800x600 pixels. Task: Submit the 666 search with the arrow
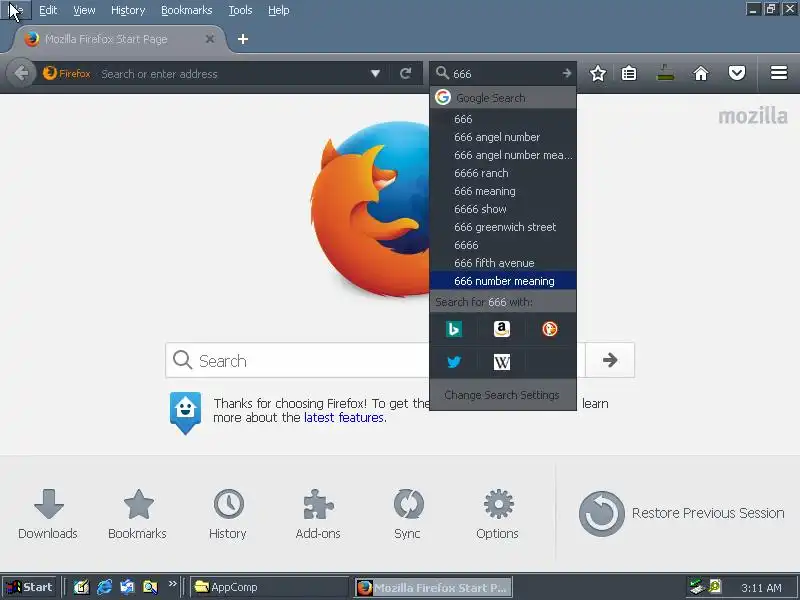tap(567, 73)
